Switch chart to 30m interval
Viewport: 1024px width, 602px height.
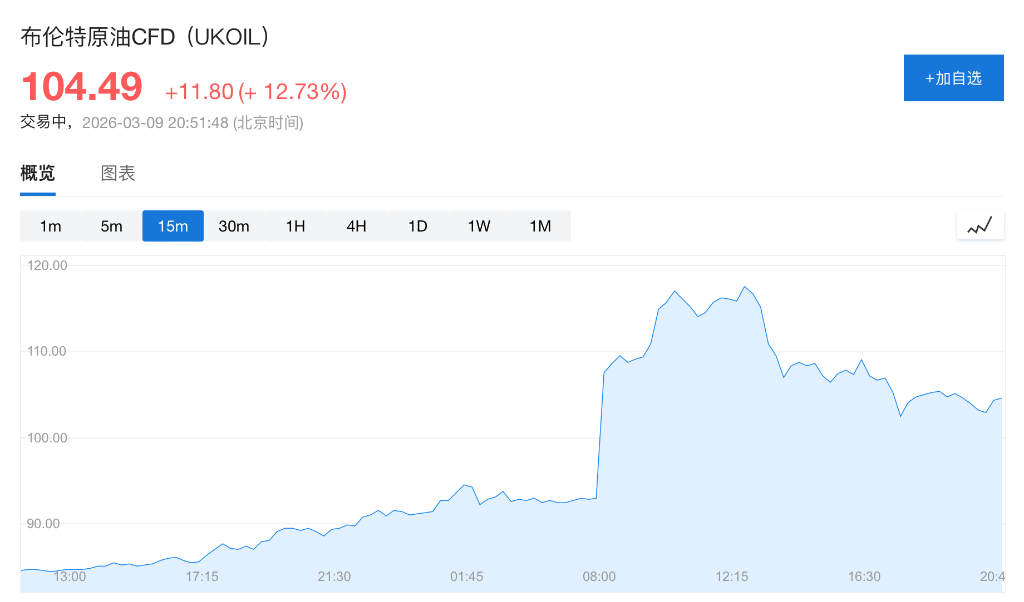(234, 226)
